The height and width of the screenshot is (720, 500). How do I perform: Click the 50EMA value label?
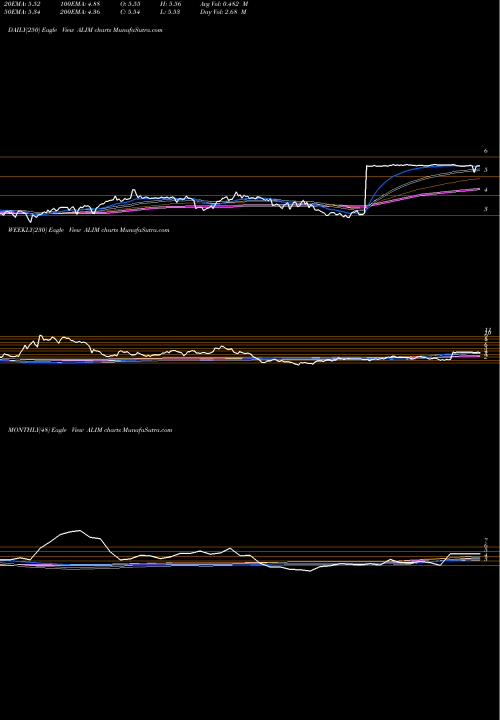(x=21, y=12)
